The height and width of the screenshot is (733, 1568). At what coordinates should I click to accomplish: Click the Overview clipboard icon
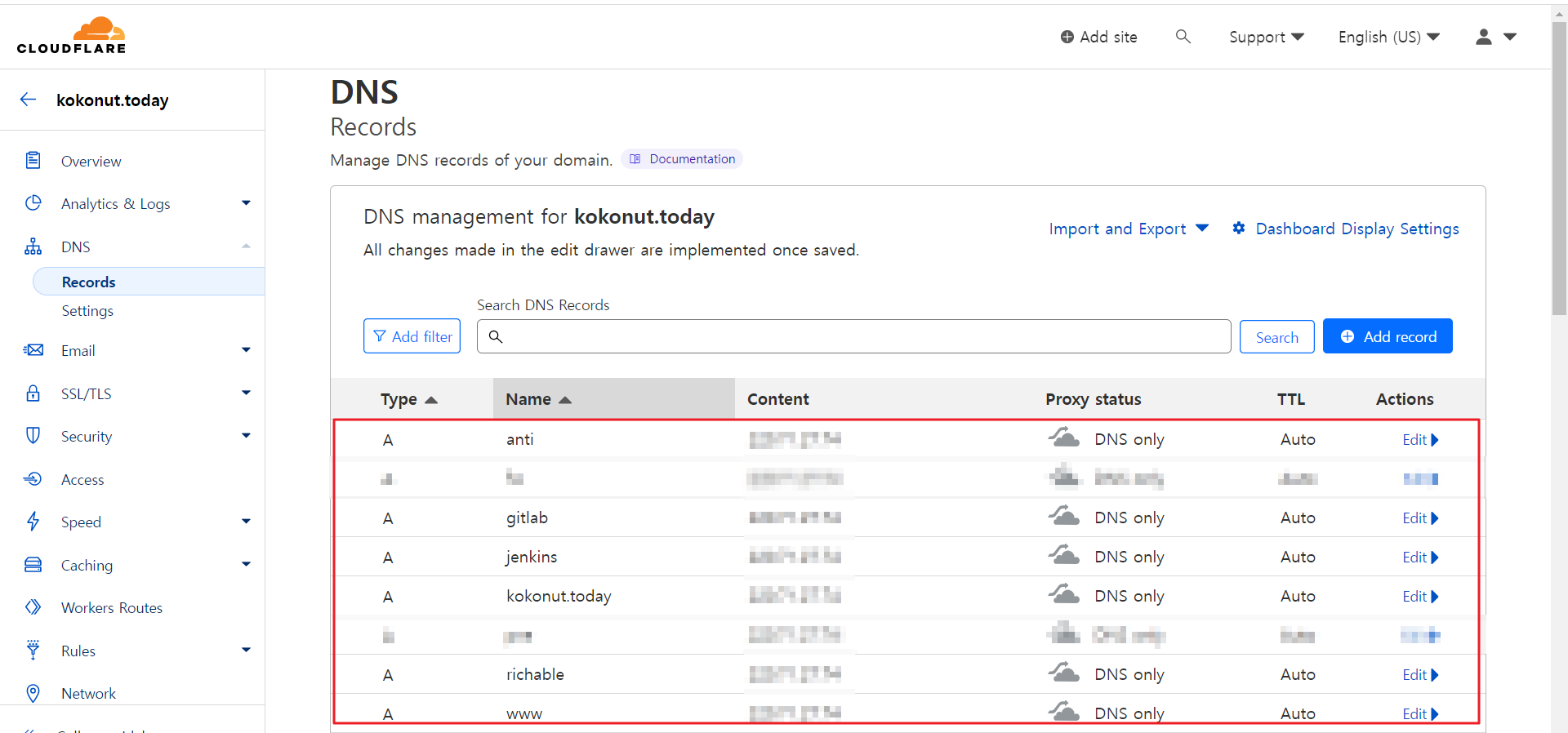click(x=33, y=160)
